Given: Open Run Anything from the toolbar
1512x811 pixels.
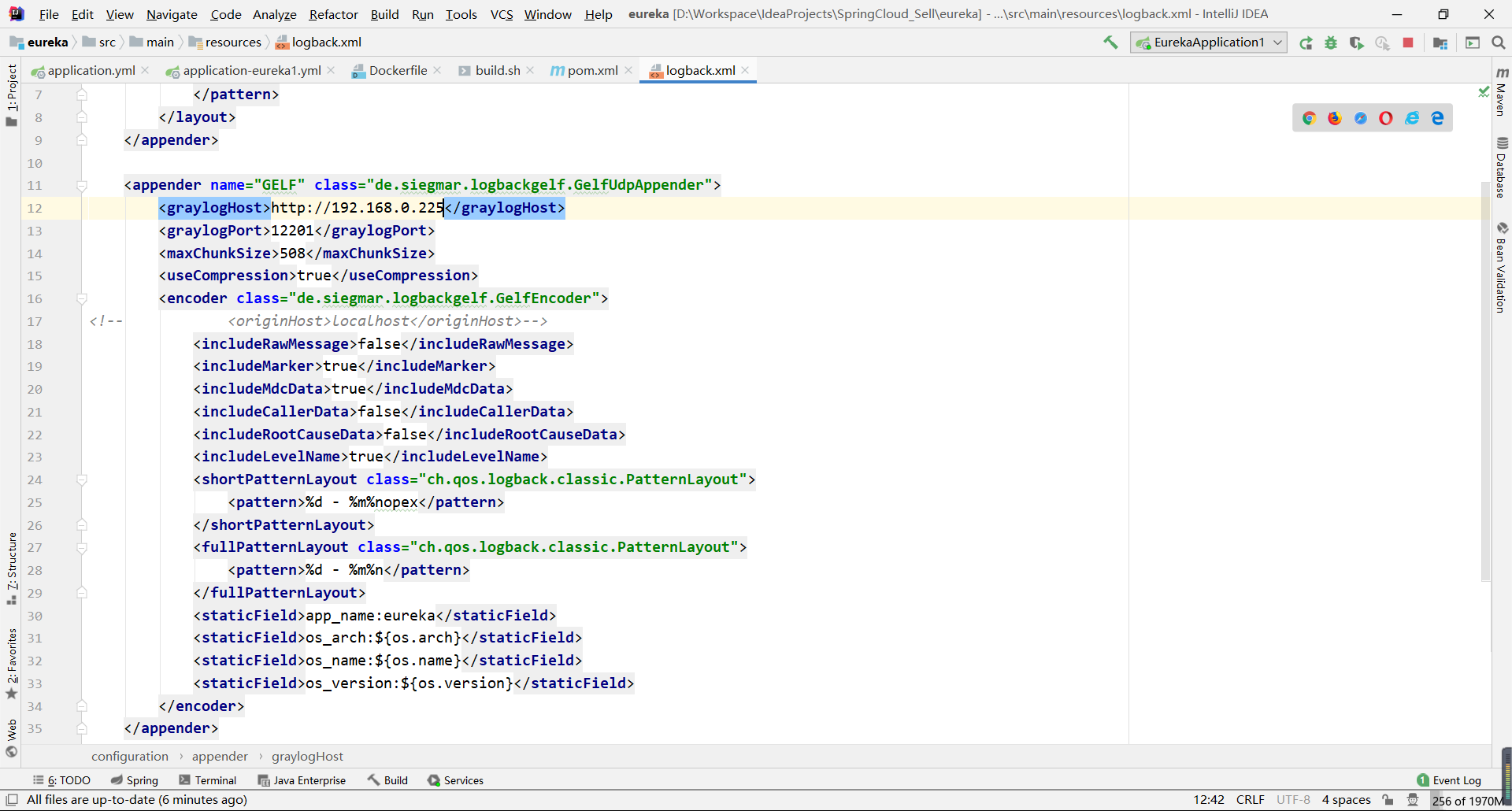Looking at the screenshot, I should point(1473,43).
